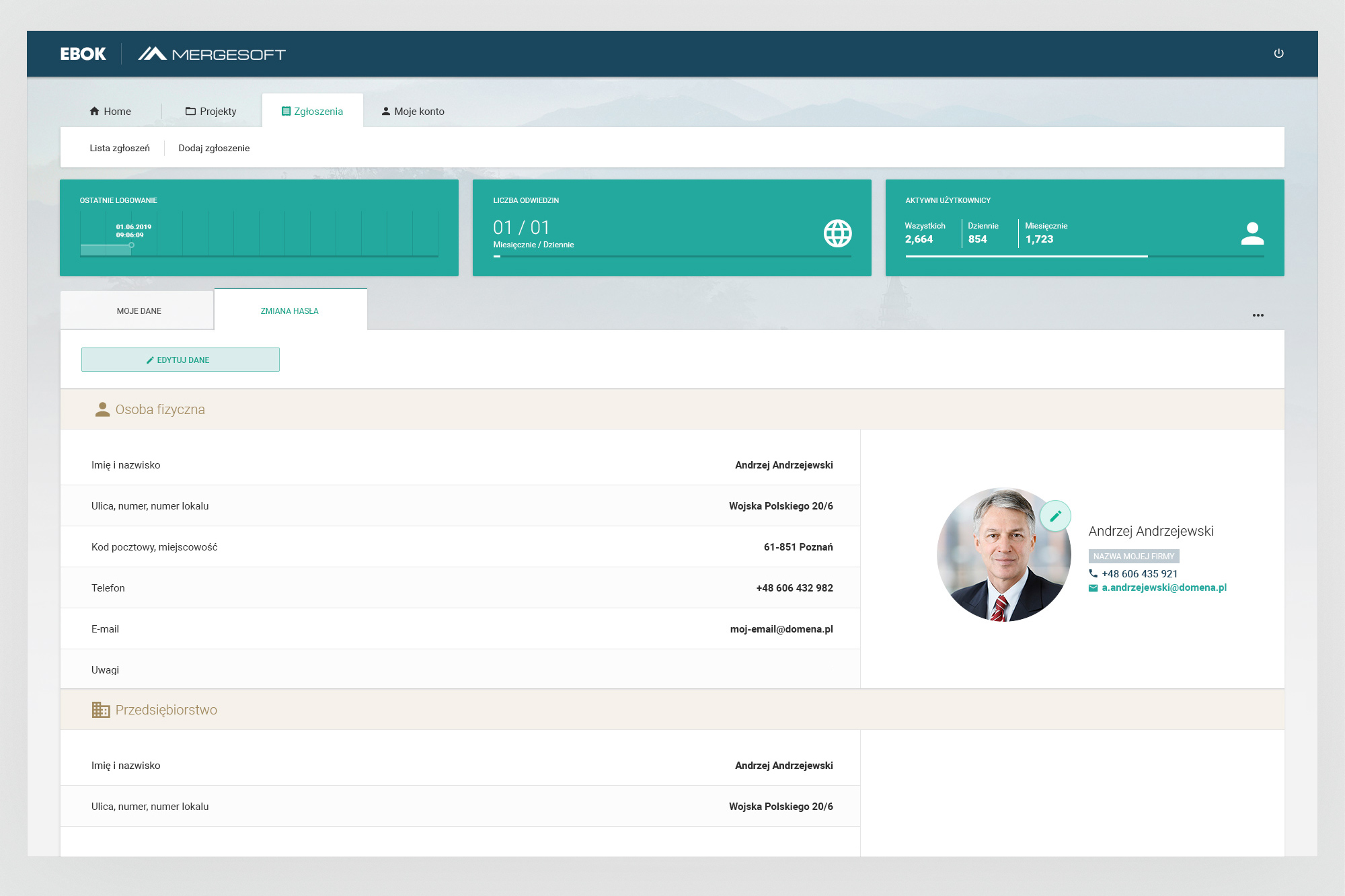The height and width of the screenshot is (896, 1345).
Task: Select the Zgłoszenia tab
Action: click(x=312, y=112)
